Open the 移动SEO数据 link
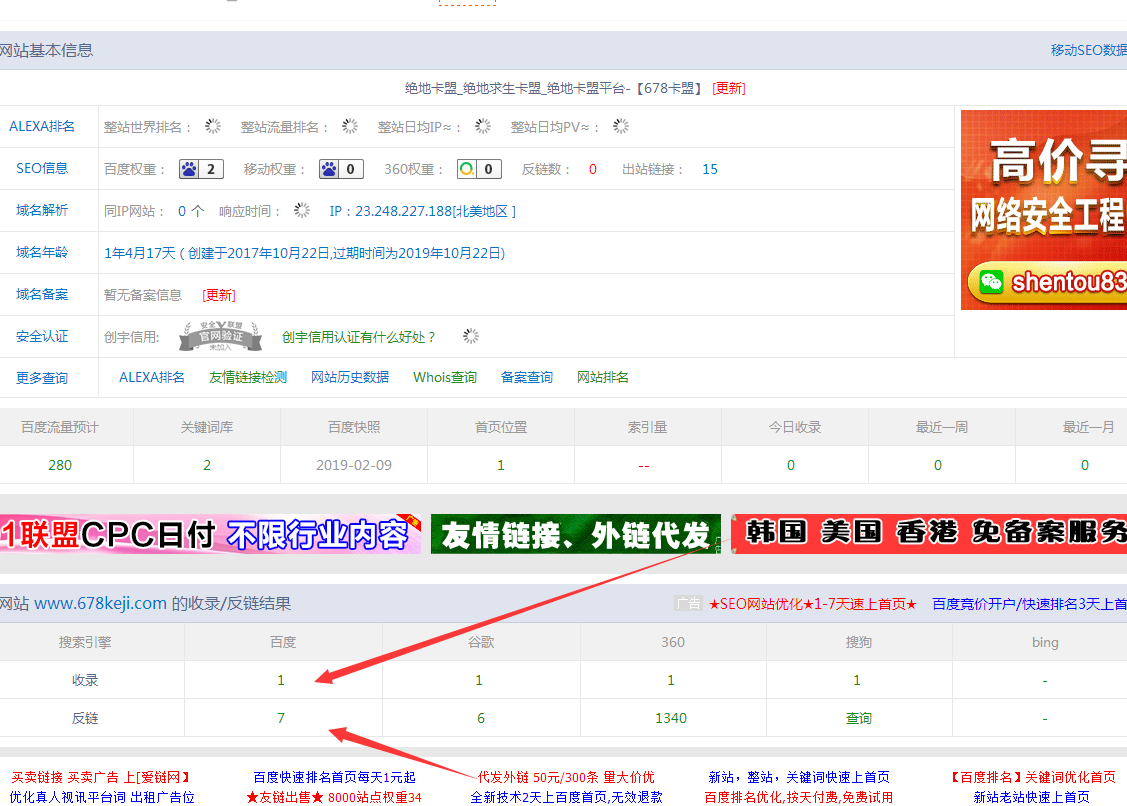Image resolution: width=1127 pixels, height=806 pixels. tap(1088, 50)
